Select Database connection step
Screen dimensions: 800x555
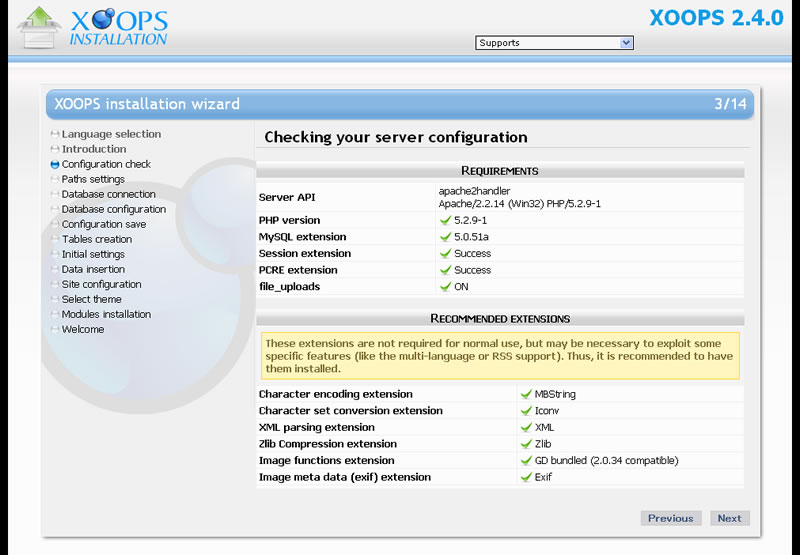pyautogui.click(x=109, y=194)
